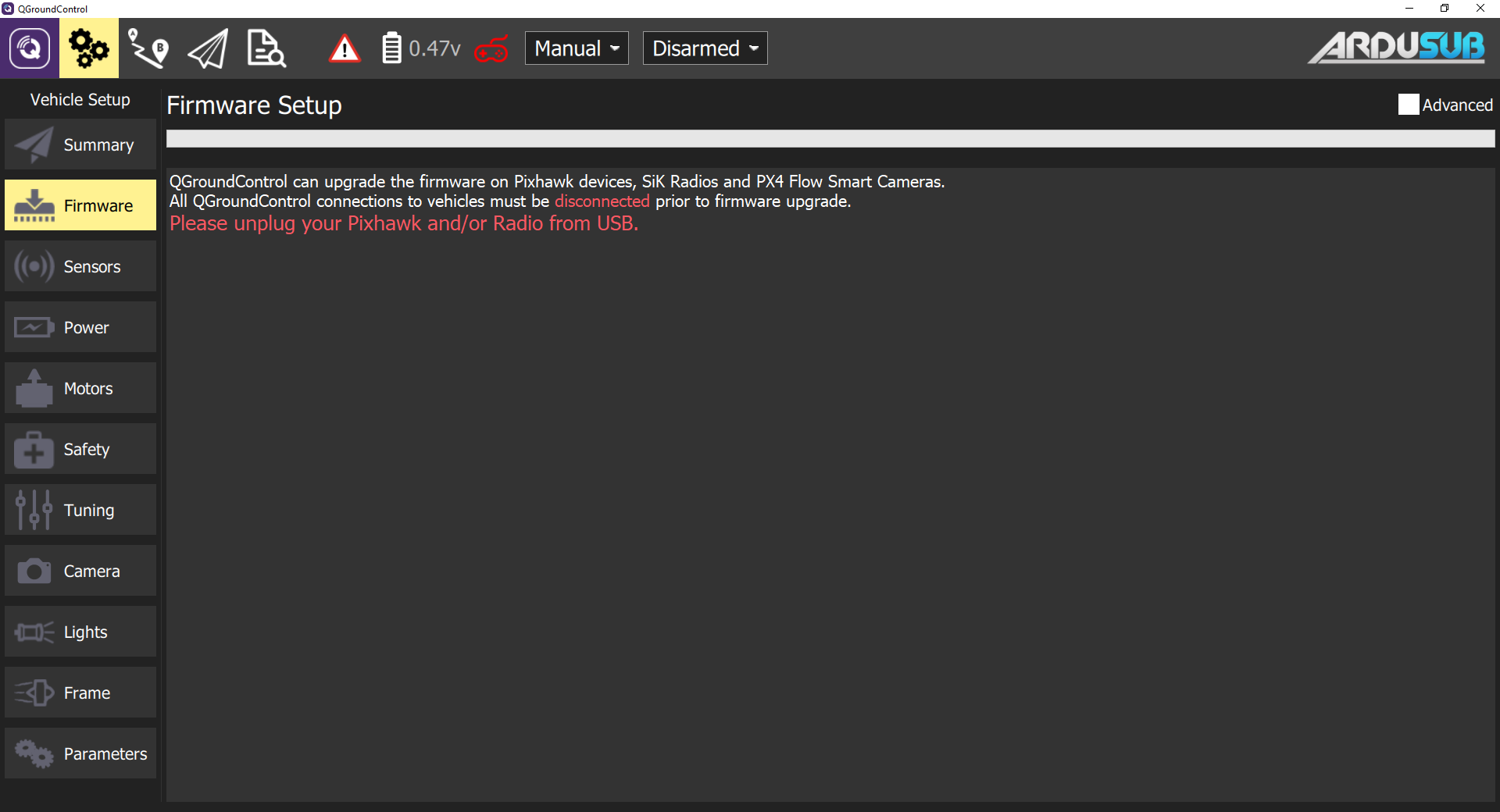Open the Lights setup page
Screen dimensions: 1500x812
[80, 632]
